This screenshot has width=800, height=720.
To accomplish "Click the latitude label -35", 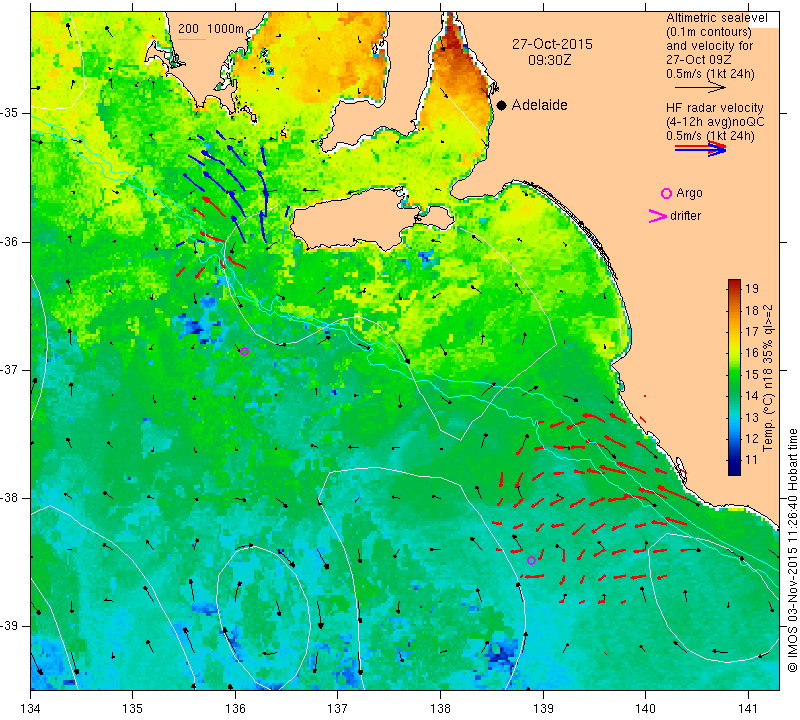I will [10, 113].
